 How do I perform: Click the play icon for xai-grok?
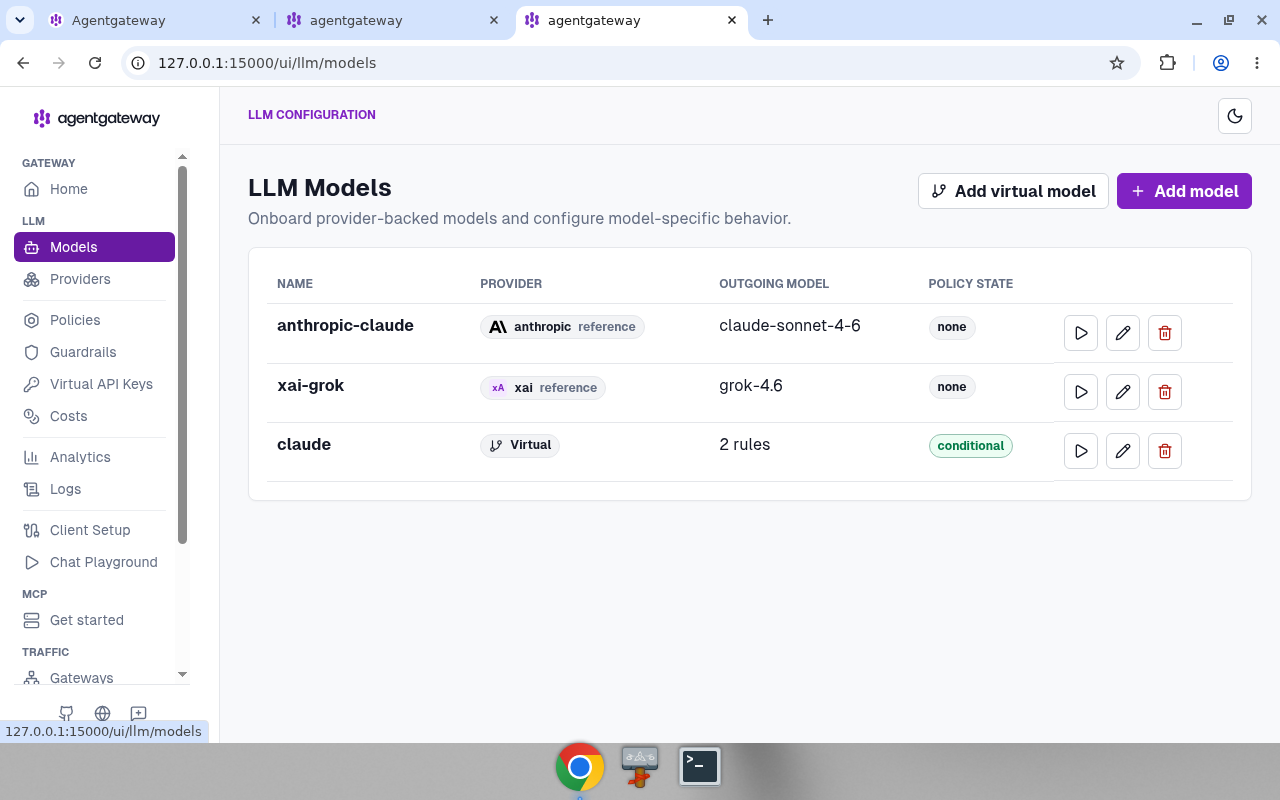click(1081, 392)
